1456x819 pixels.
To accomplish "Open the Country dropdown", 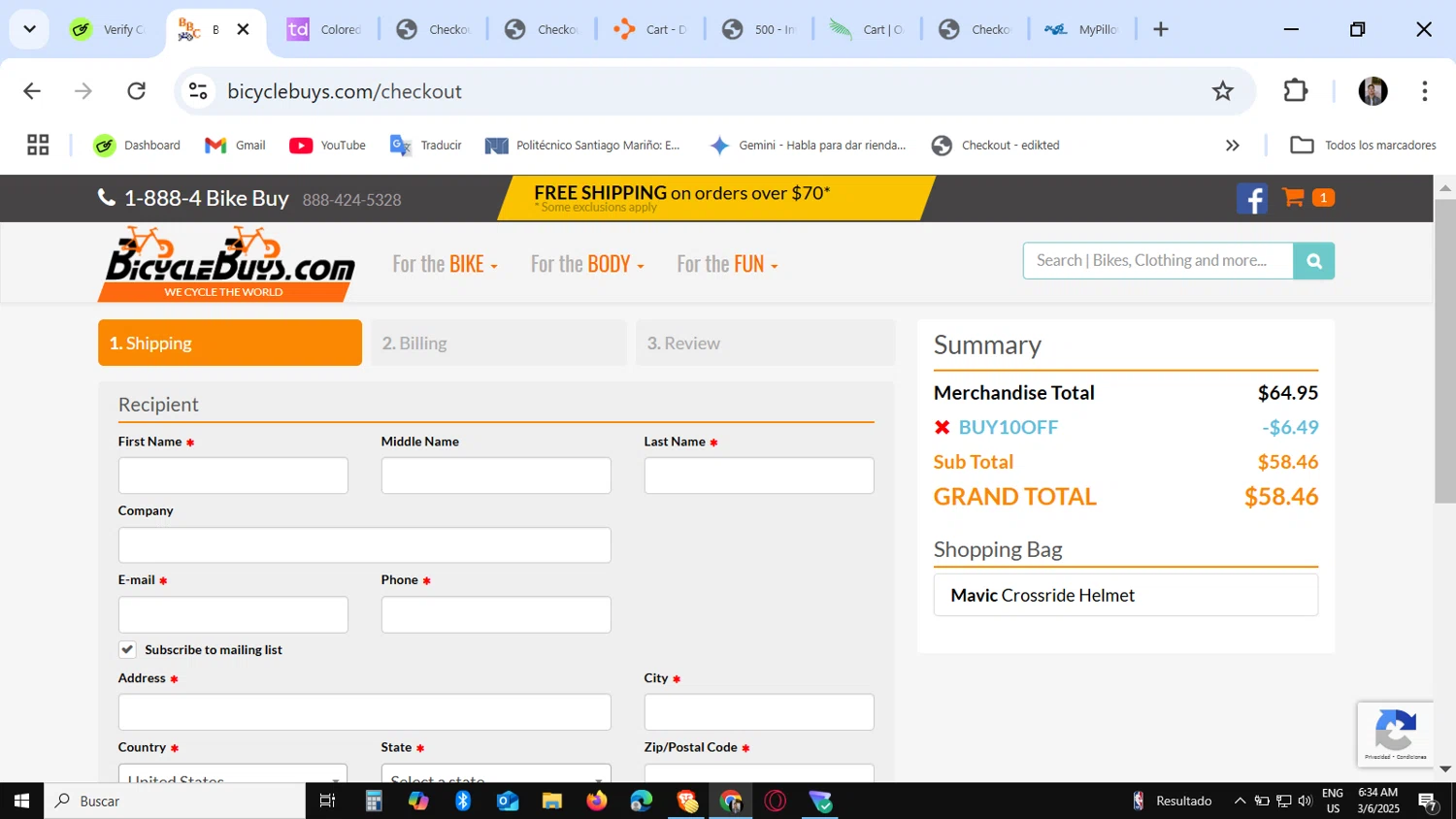I will tap(233, 773).
